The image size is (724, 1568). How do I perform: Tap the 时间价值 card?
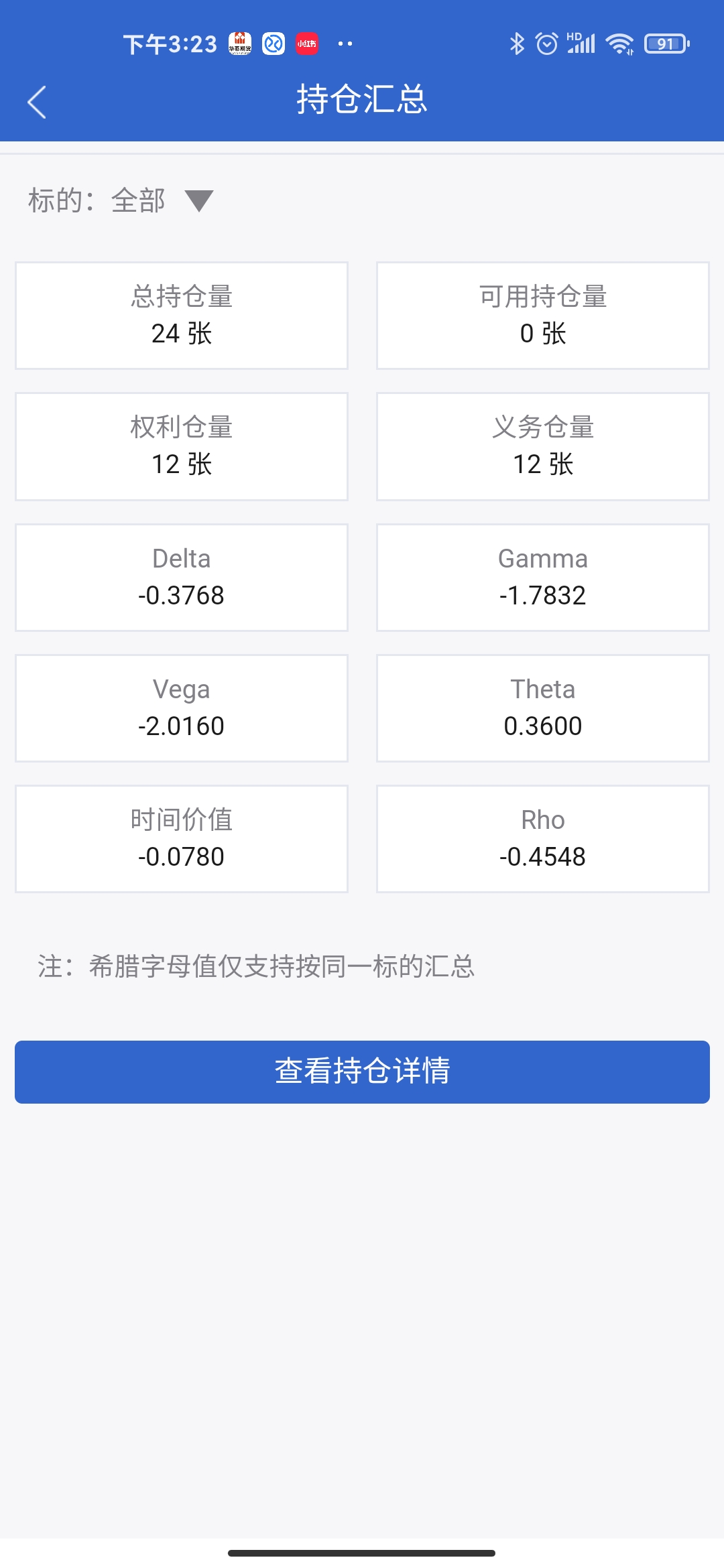point(182,838)
